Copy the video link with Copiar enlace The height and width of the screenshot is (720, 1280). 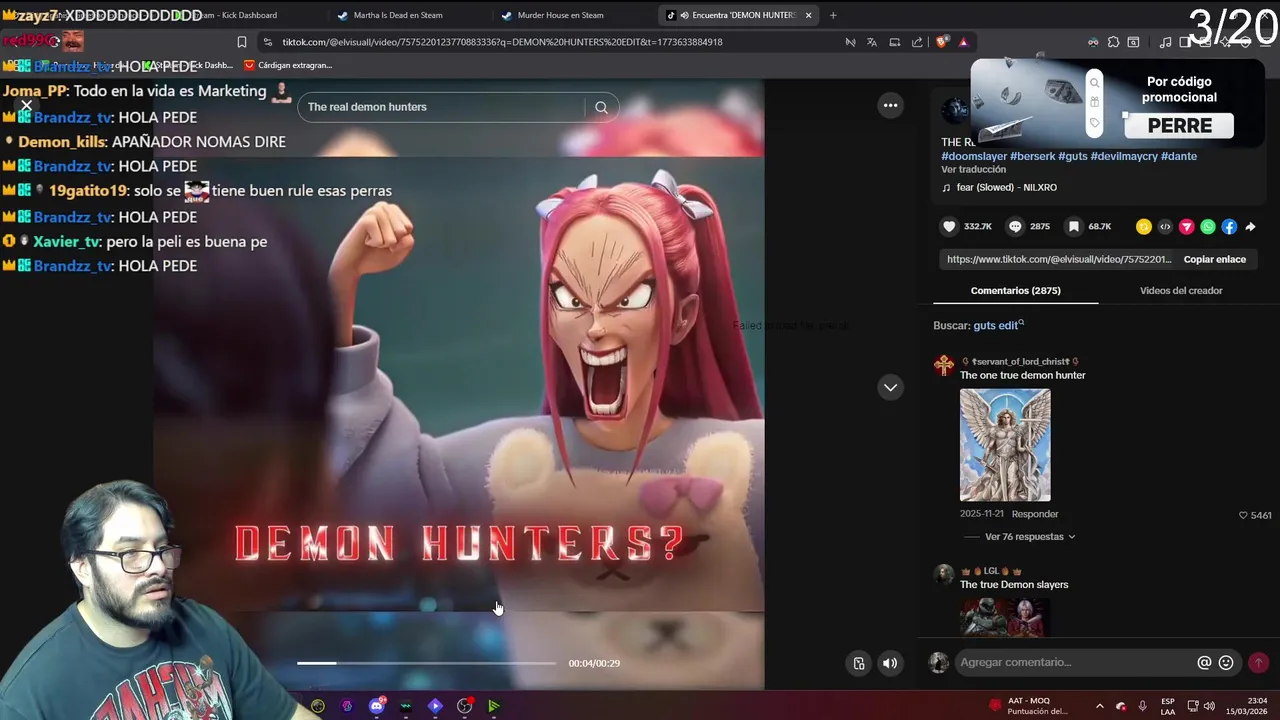tap(1214, 259)
